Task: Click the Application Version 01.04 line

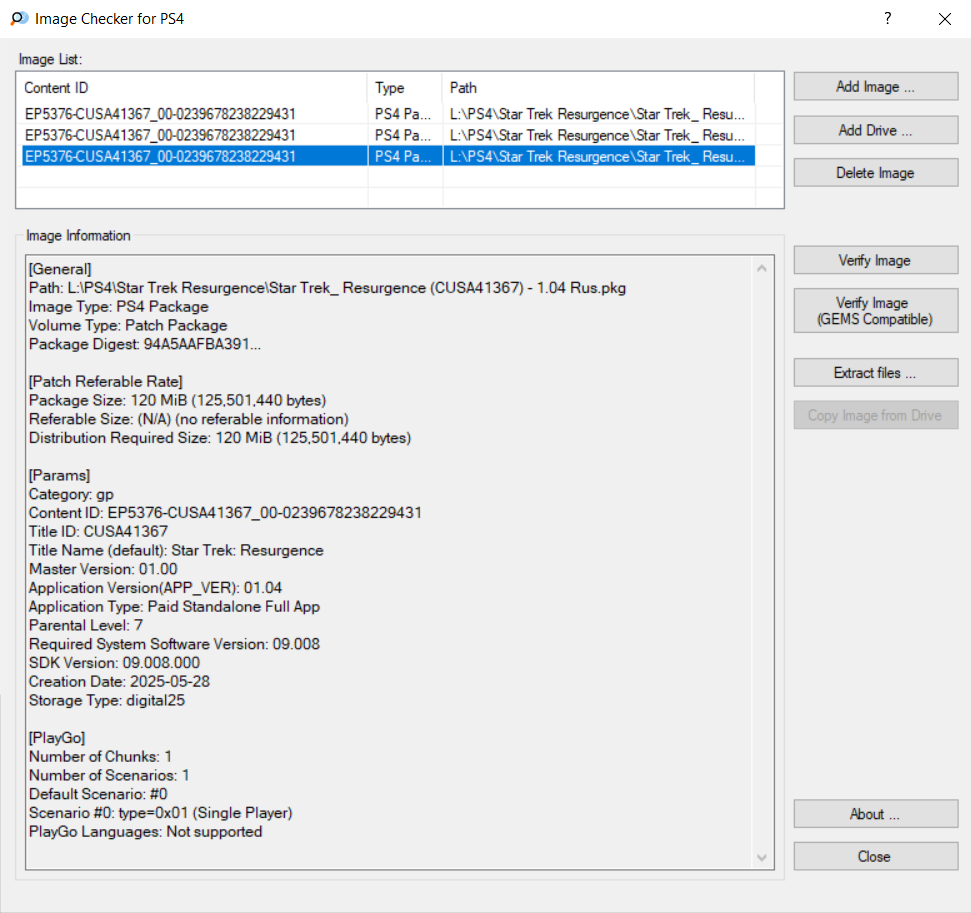Action: (x=155, y=588)
